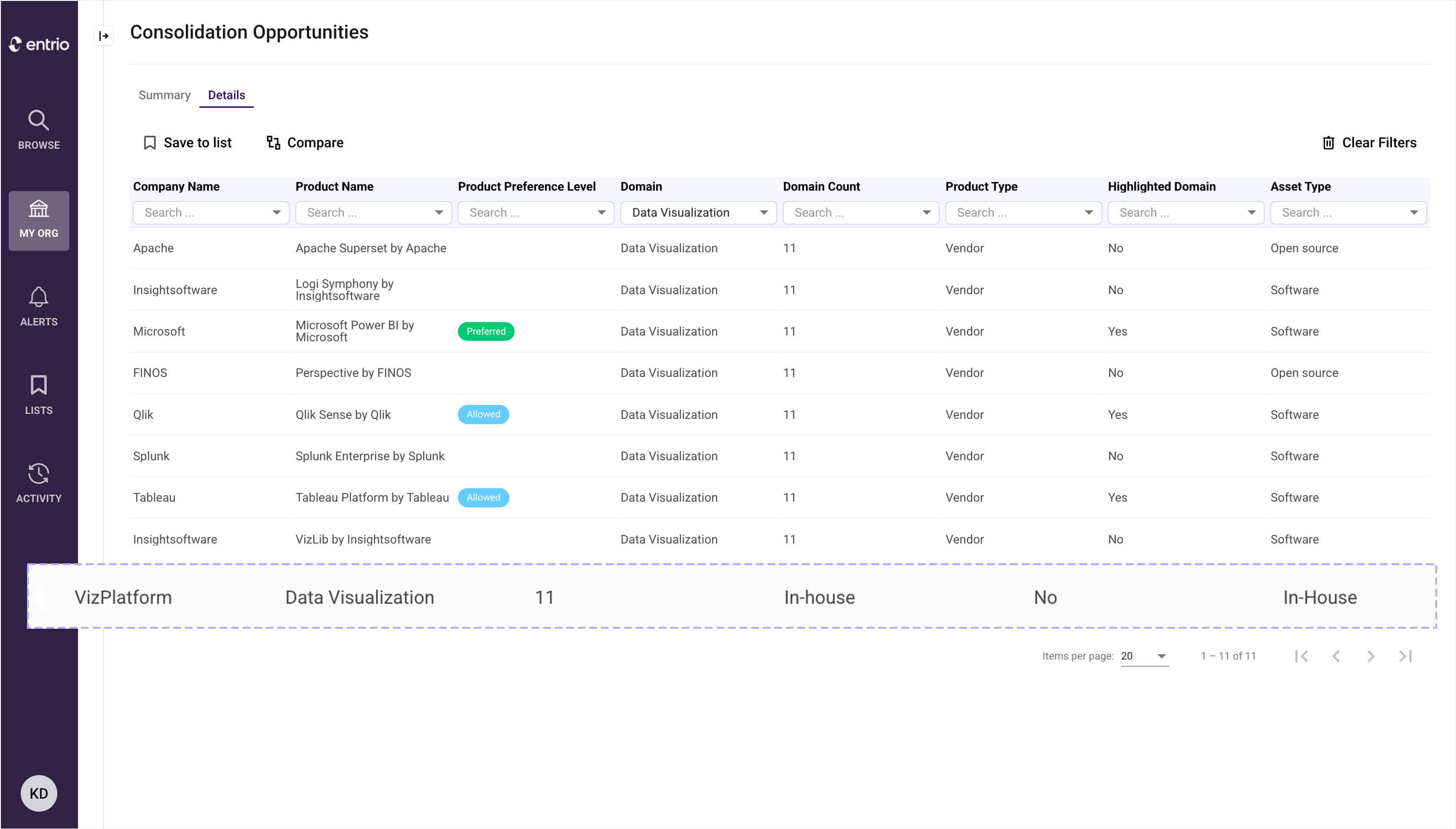Open the Domain filter set to Data Visualization

[698, 212]
